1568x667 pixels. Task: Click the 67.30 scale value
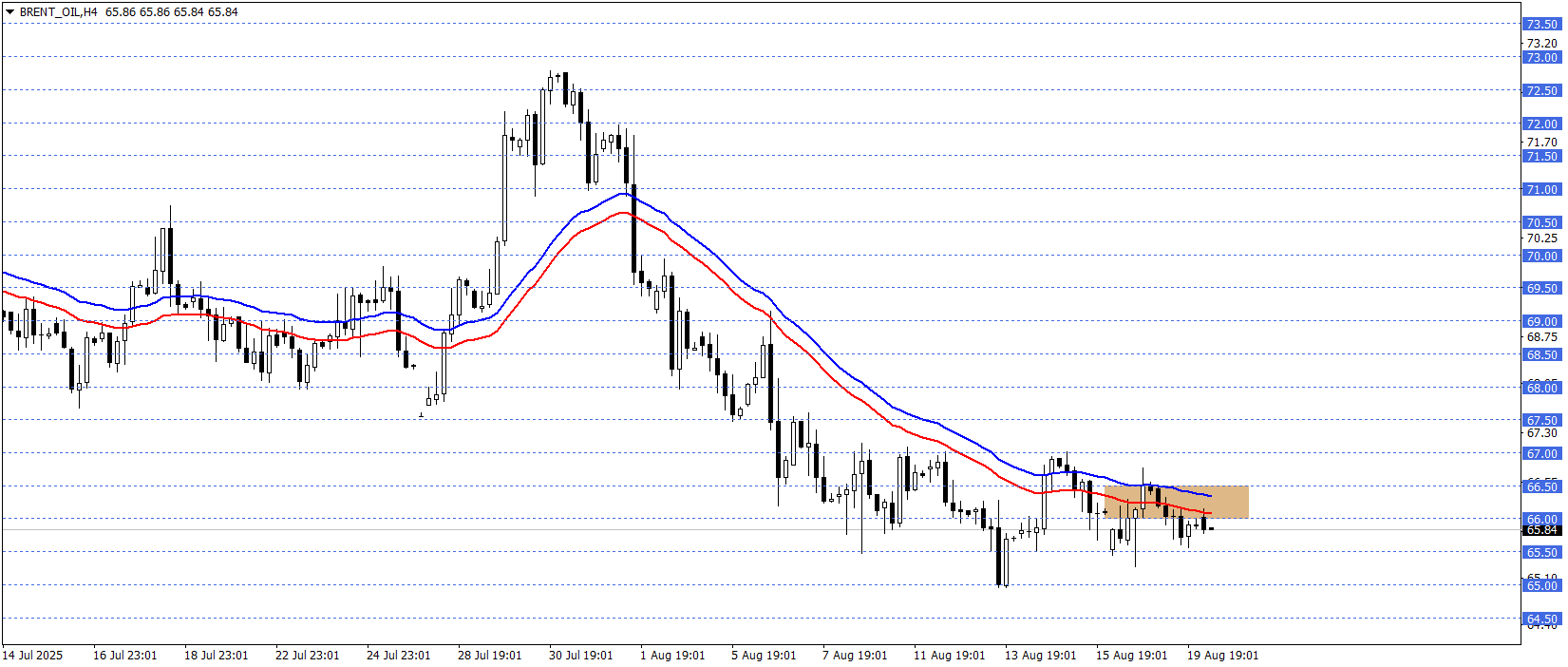(x=1542, y=433)
